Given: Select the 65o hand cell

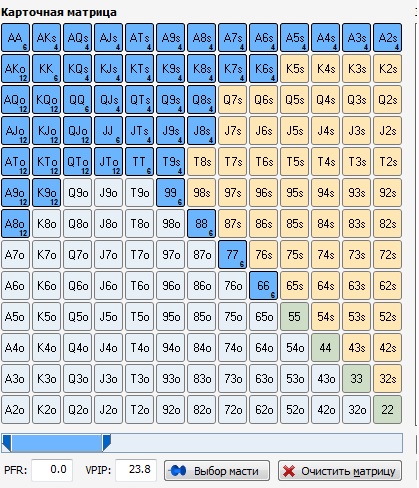Looking at the screenshot, I should (263, 317).
